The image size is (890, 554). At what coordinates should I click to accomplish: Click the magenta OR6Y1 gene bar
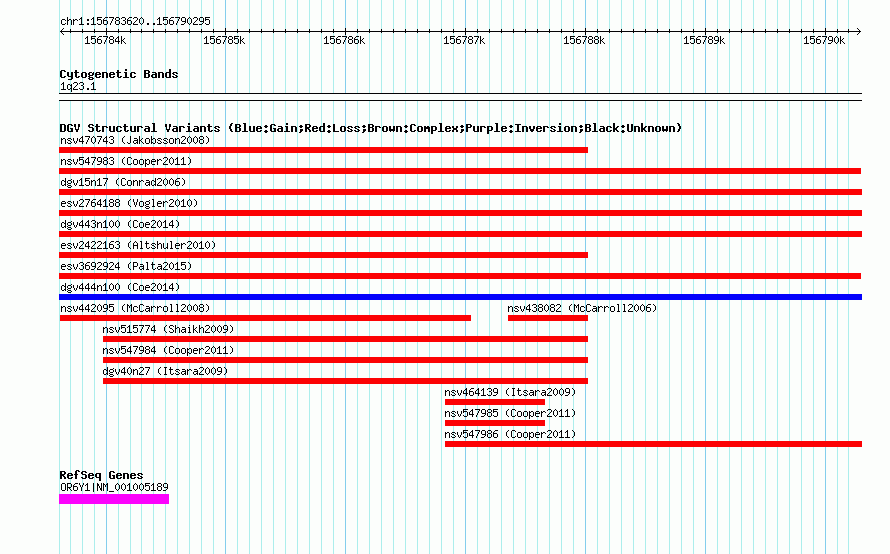coord(114,499)
